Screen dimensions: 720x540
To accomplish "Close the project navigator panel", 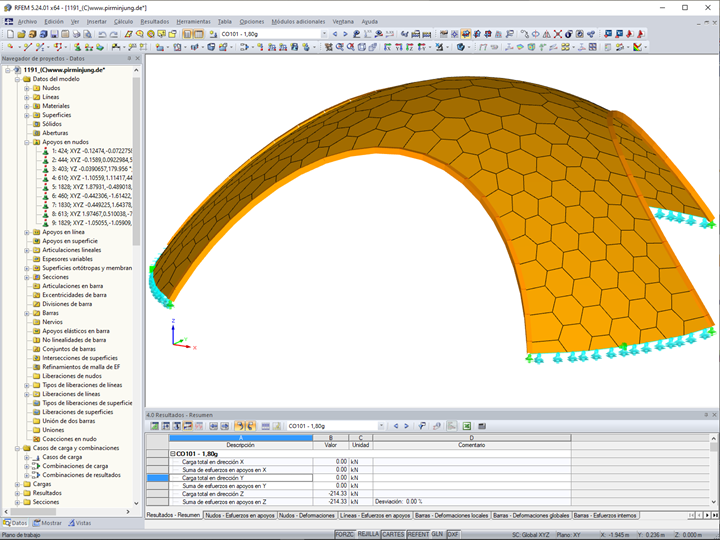I will click(138, 58).
